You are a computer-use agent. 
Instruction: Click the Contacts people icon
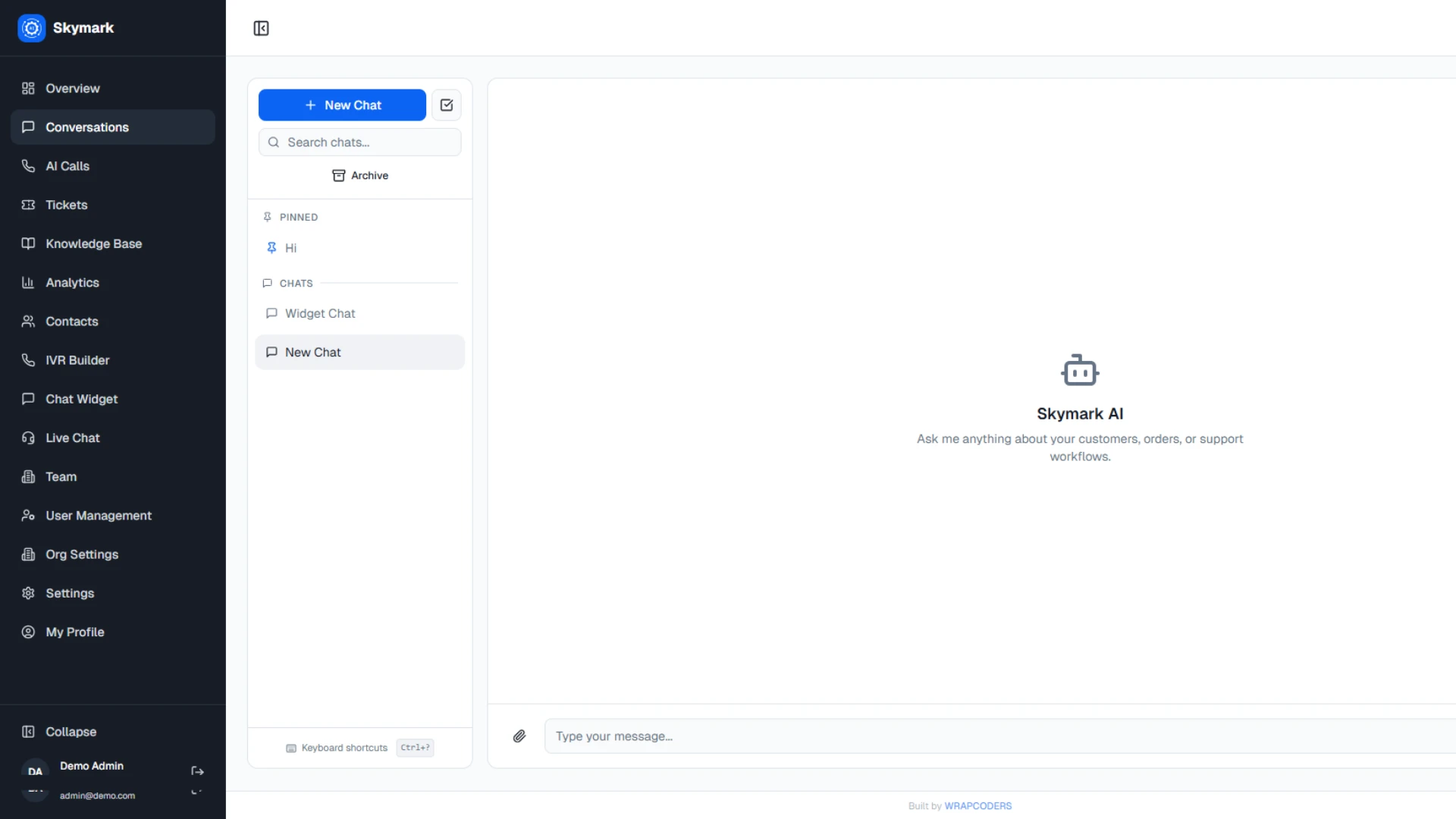(x=28, y=321)
